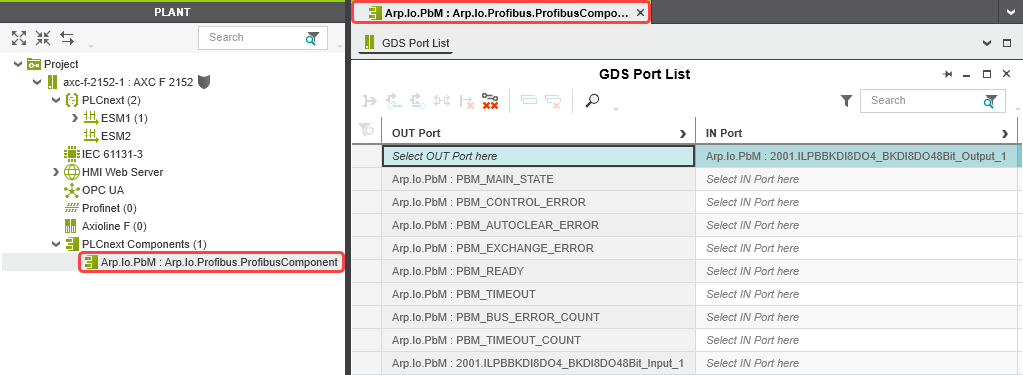The height and width of the screenshot is (375, 1023).
Task: Click the PLANT panel header
Action: (172, 12)
